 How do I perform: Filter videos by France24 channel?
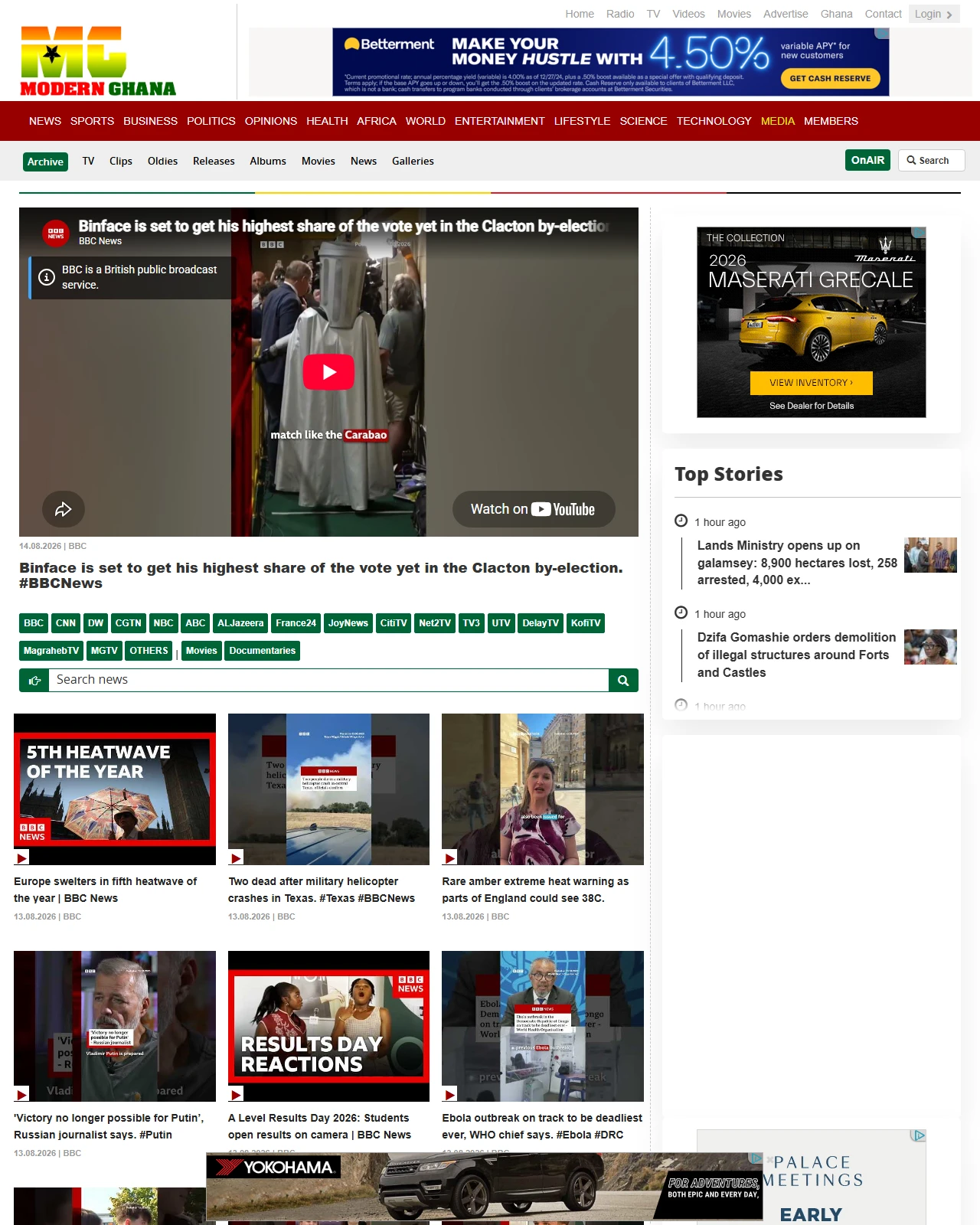[x=296, y=623]
